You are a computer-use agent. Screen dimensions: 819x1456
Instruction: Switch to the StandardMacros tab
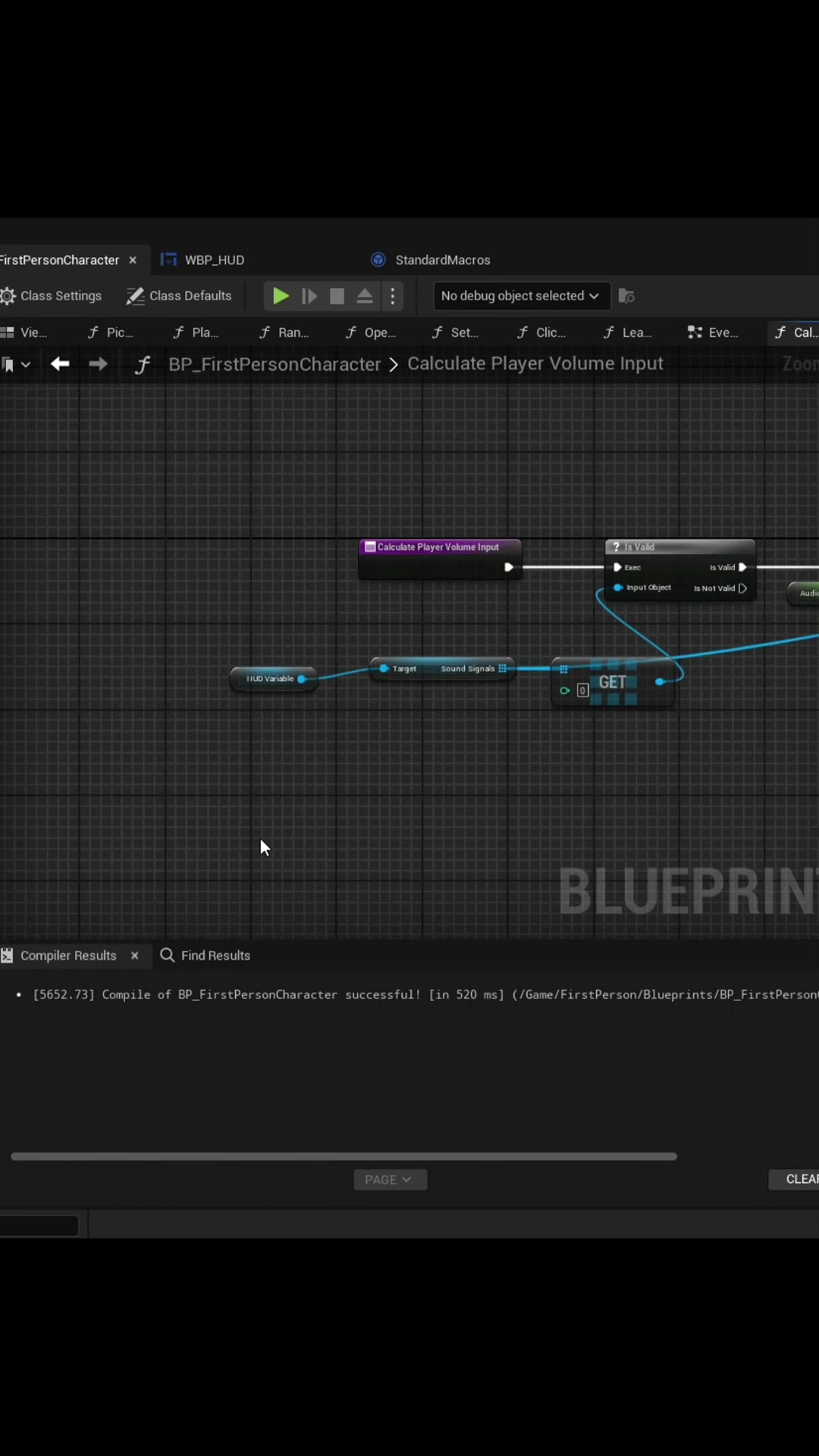click(431, 260)
